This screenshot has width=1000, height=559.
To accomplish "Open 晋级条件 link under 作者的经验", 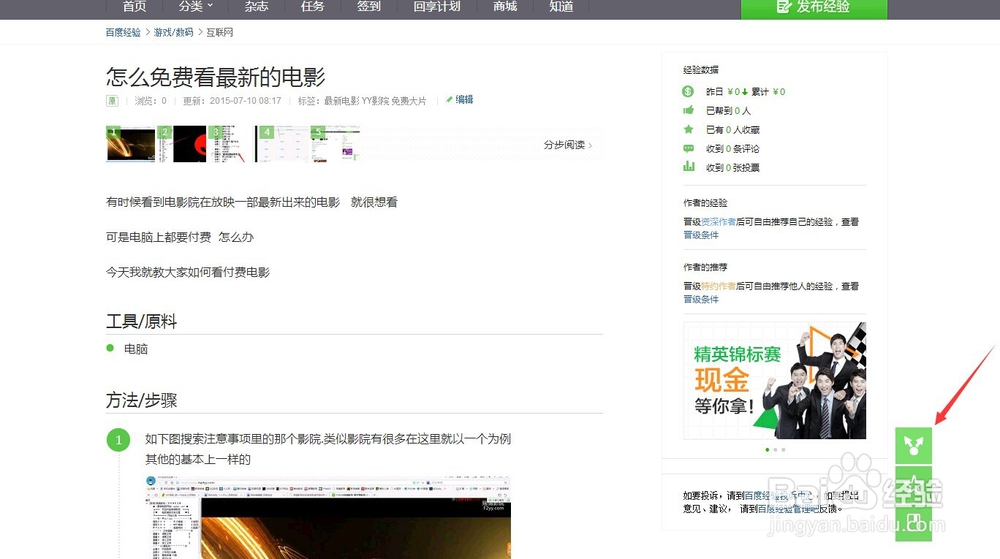I will pos(701,235).
